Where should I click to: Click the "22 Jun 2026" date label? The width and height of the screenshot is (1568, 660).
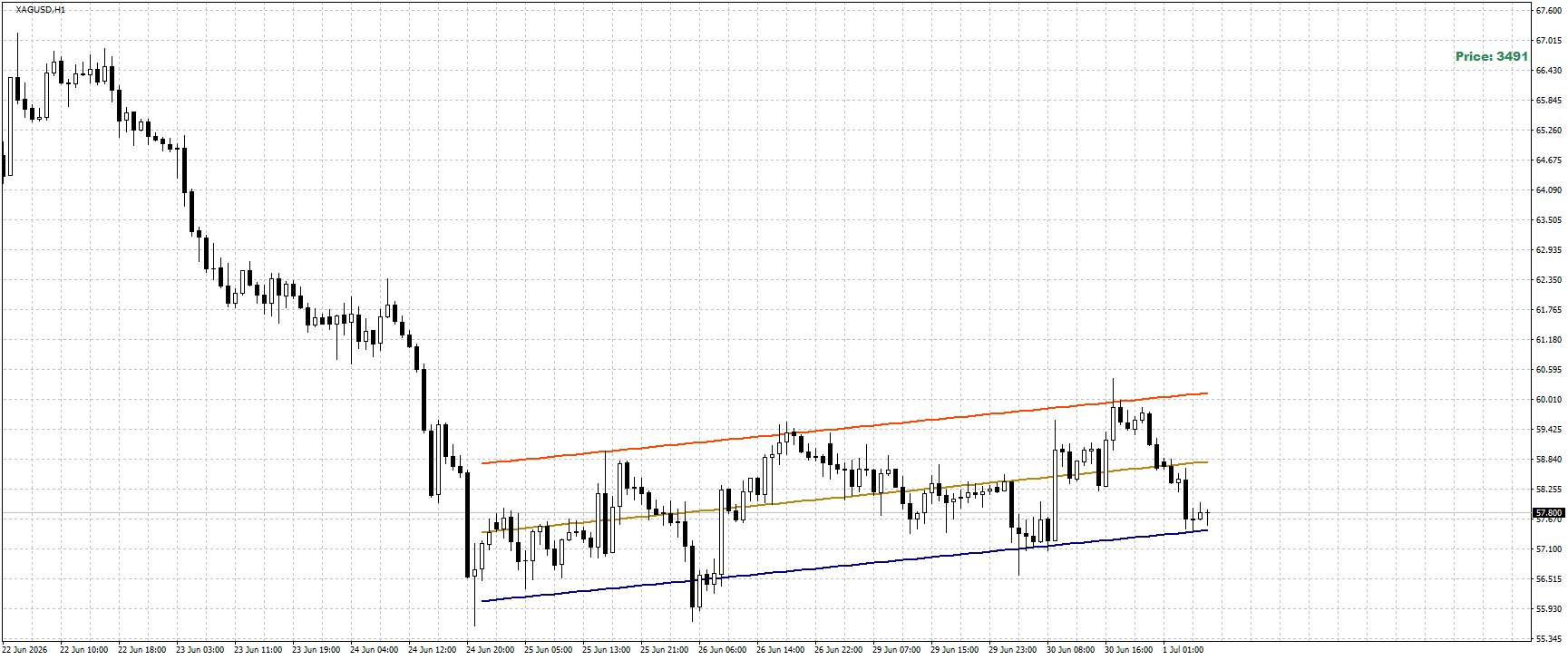[x=24, y=649]
